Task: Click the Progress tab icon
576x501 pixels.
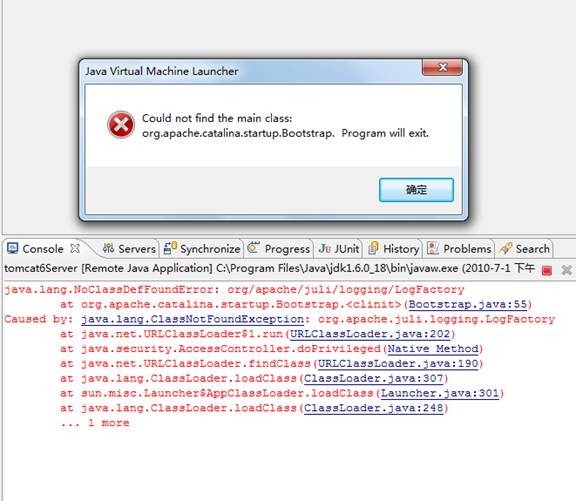Action: tap(253, 248)
